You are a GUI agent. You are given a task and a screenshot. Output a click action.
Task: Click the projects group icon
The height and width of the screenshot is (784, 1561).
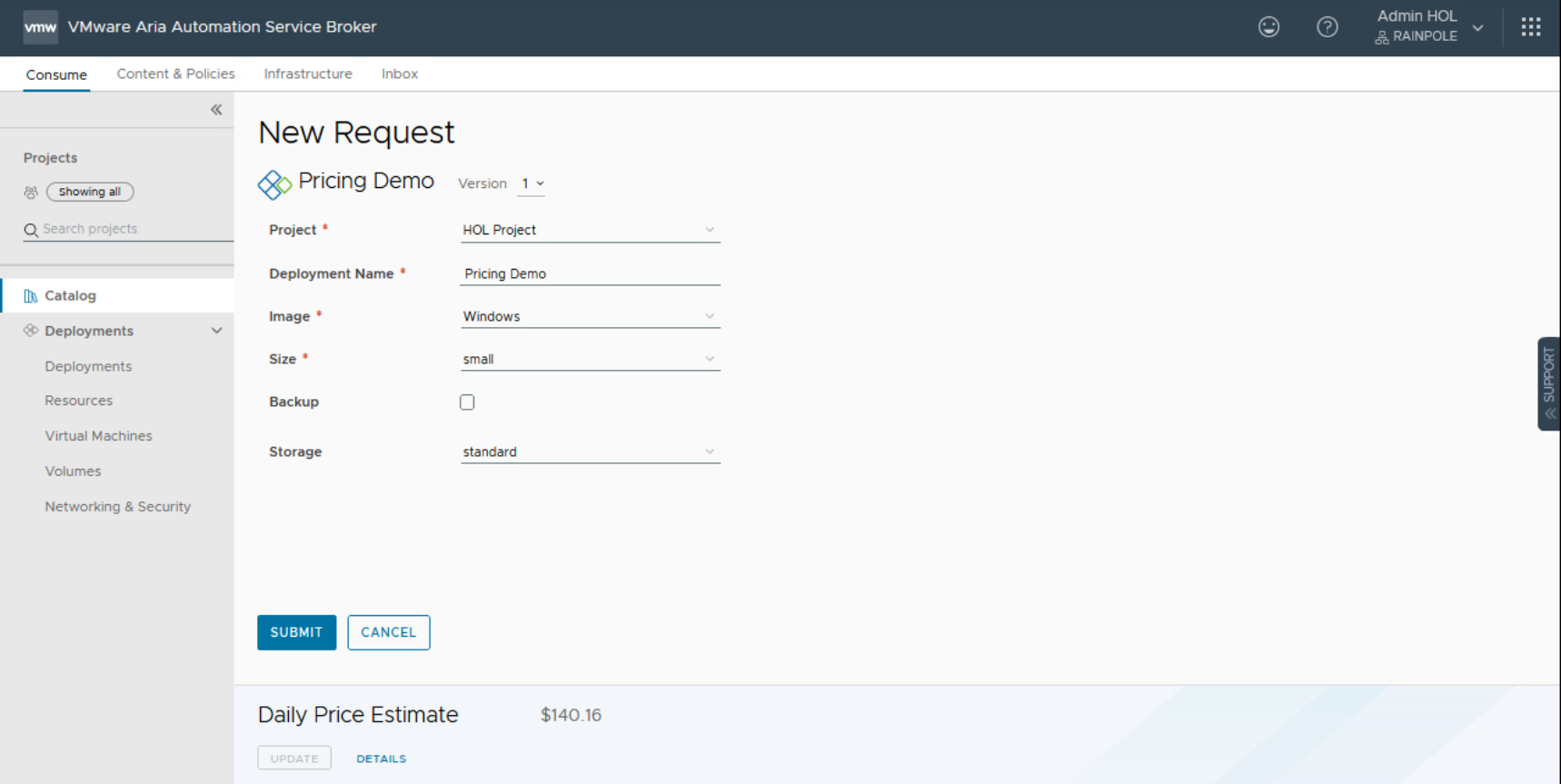(31, 193)
